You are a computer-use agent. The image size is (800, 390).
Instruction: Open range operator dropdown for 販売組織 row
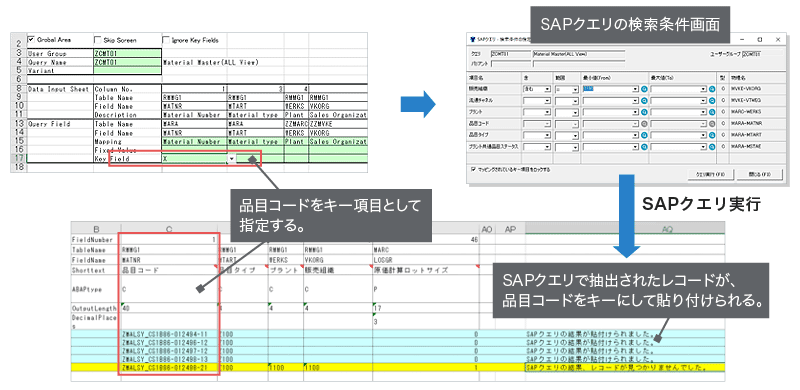click(575, 89)
